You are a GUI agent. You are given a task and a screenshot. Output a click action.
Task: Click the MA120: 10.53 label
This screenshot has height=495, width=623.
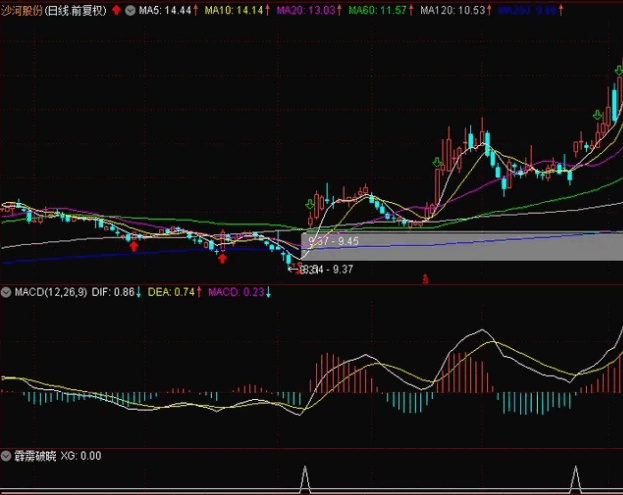click(453, 9)
